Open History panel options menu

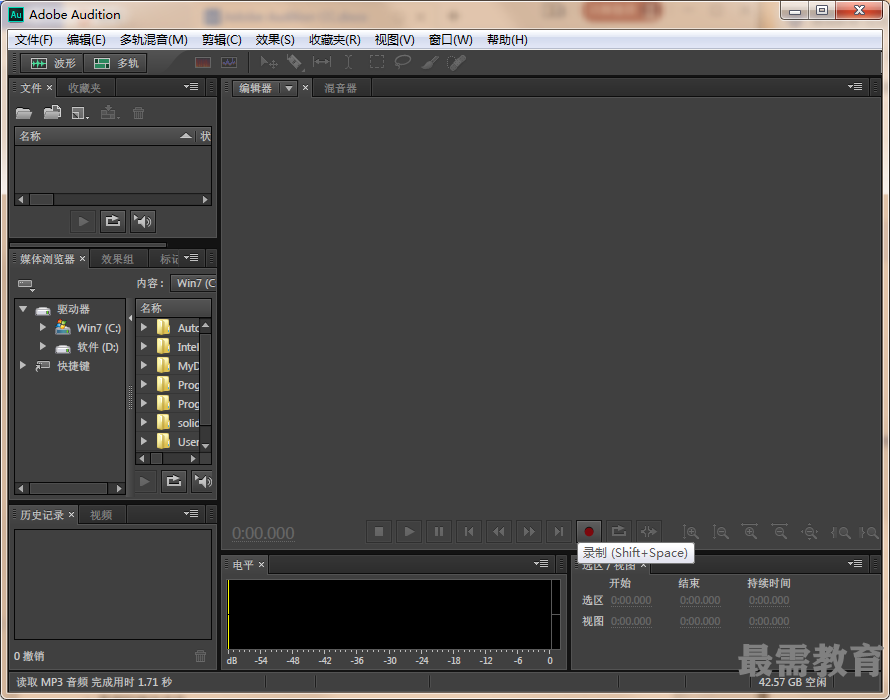191,514
